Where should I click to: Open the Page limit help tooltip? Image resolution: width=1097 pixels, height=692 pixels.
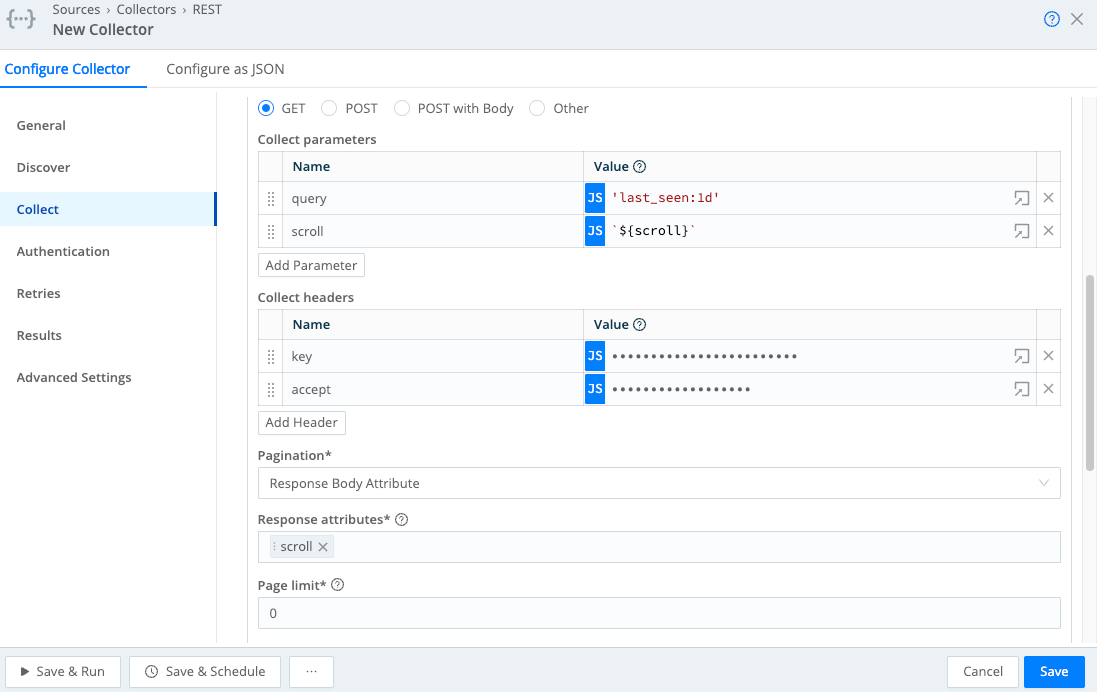336,584
